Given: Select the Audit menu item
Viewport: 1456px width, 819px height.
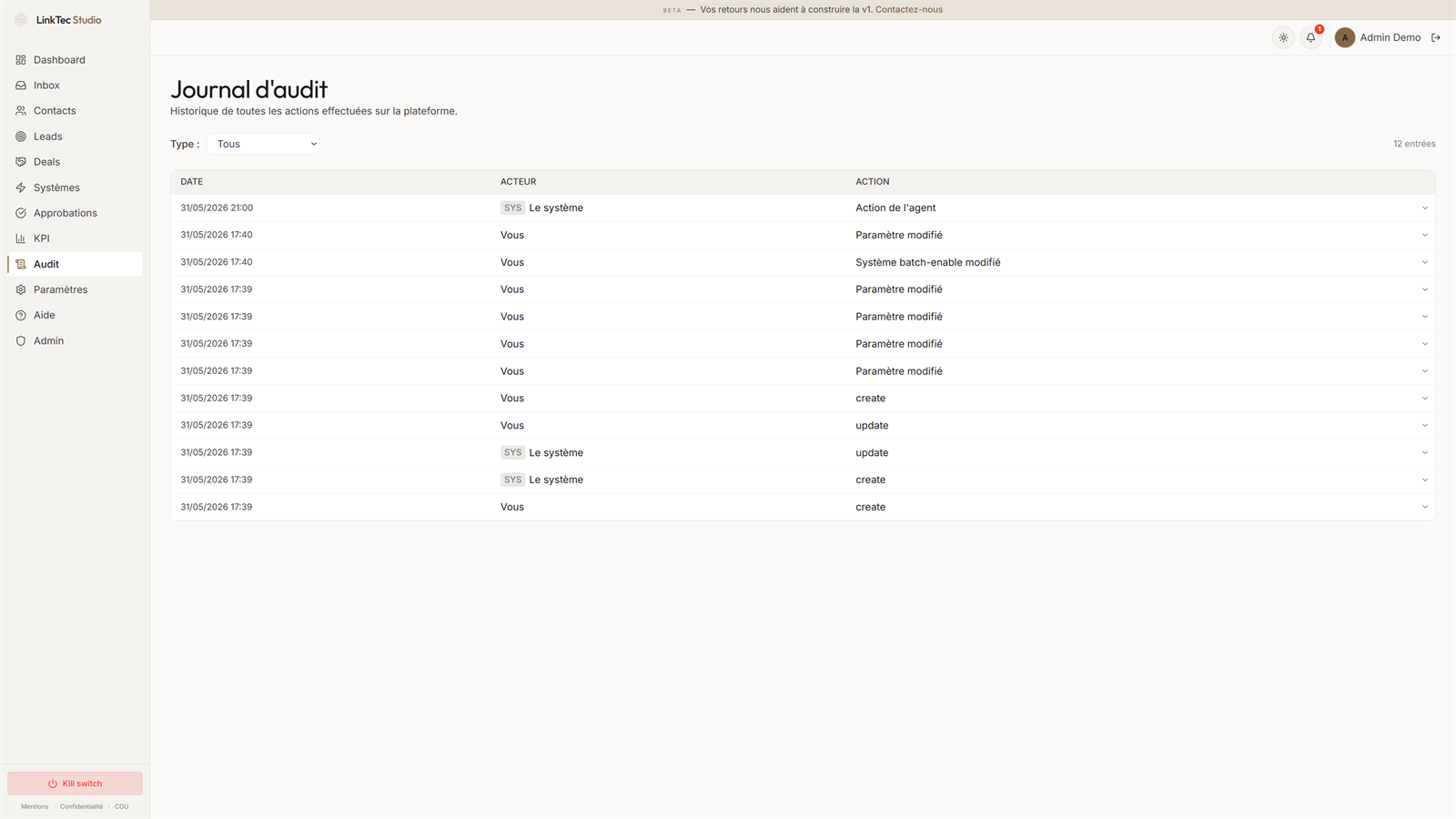Looking at the screenshot, I should tap(75, 264).
